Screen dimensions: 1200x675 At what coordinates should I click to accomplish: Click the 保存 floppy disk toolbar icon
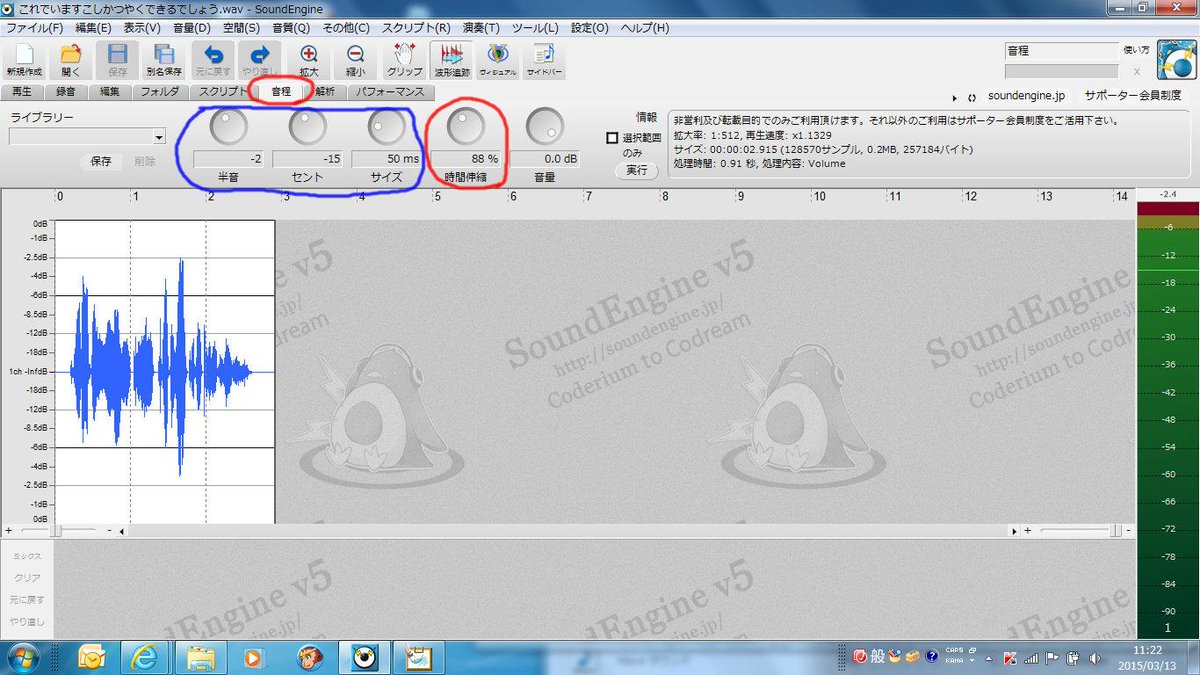coord(117,60)
